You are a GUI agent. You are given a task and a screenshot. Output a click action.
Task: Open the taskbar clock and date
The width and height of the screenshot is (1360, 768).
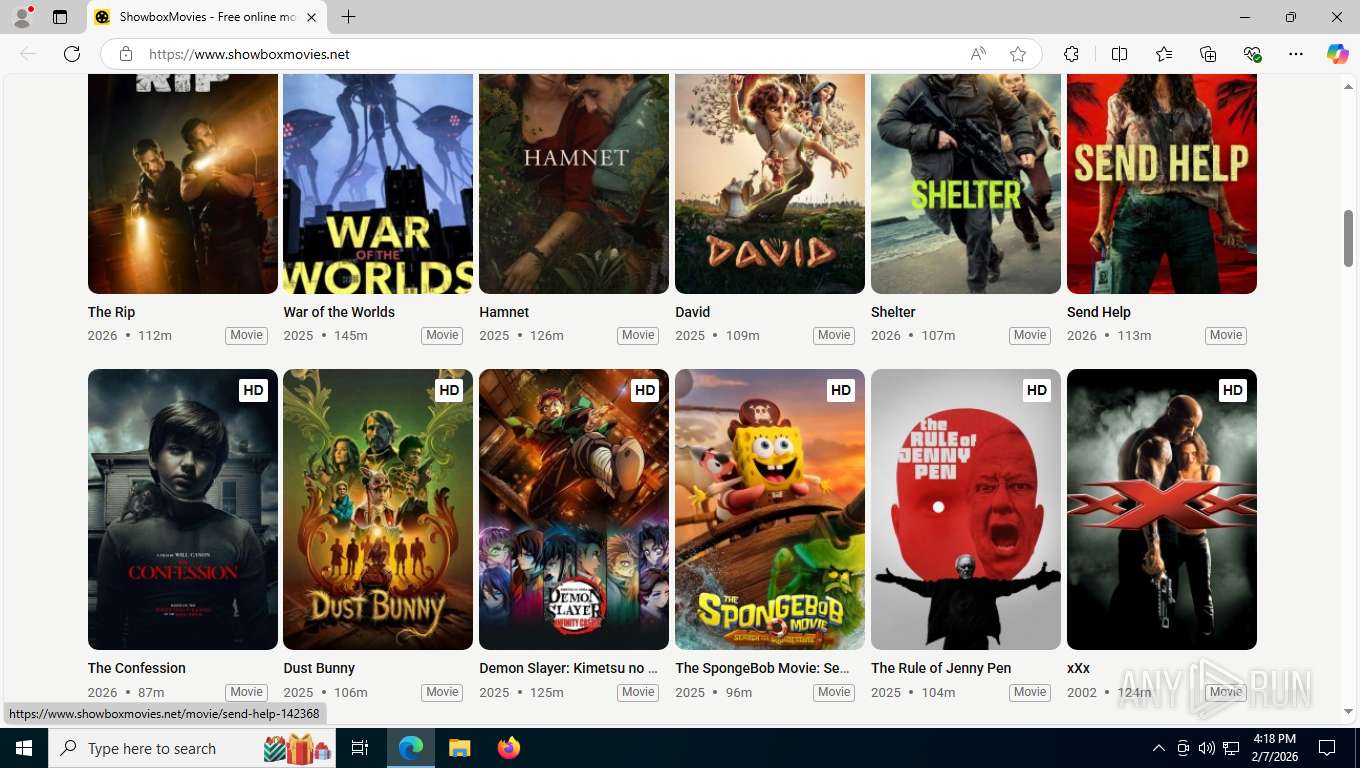coord(1273,748)
